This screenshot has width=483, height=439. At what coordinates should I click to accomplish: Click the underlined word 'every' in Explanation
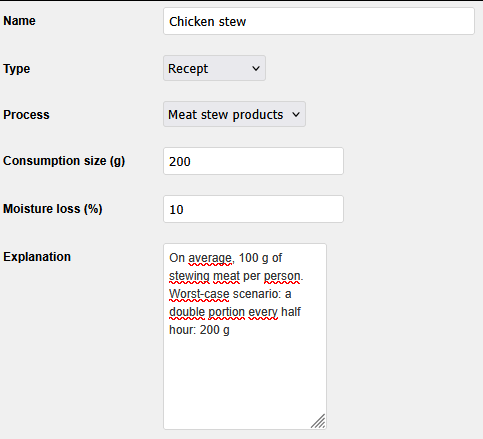coord(263,312)
